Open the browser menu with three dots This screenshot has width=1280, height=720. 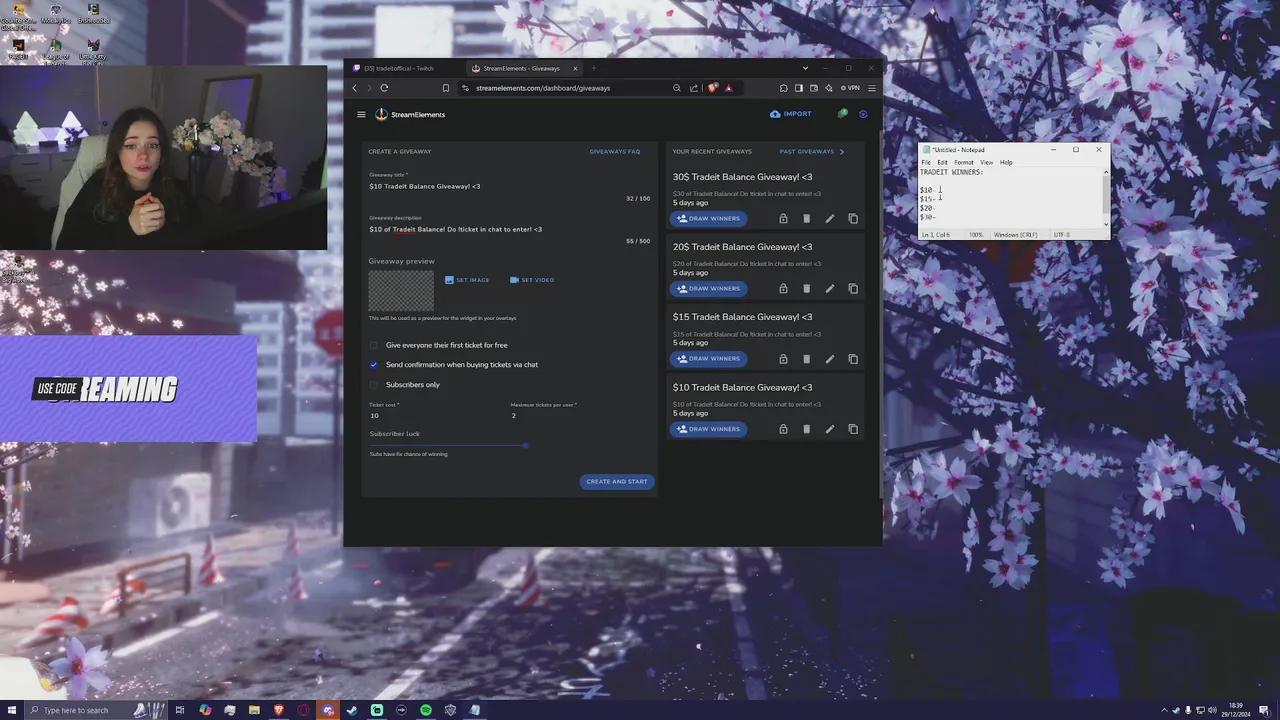click(x=871, y=88)
